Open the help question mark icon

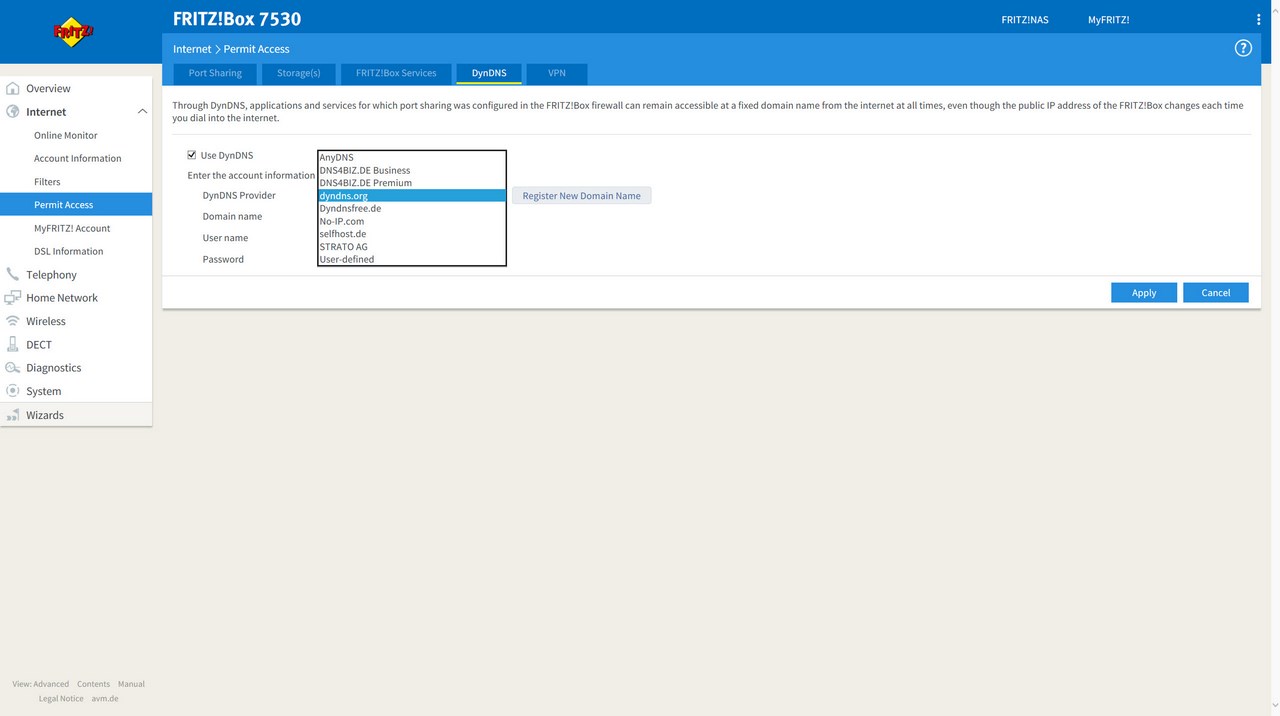[x=1243, y=48]
